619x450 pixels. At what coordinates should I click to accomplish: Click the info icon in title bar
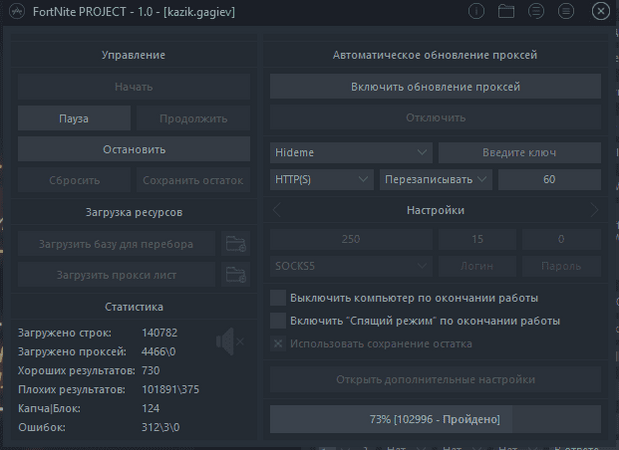pyautogui.click(x=476, y=11)
